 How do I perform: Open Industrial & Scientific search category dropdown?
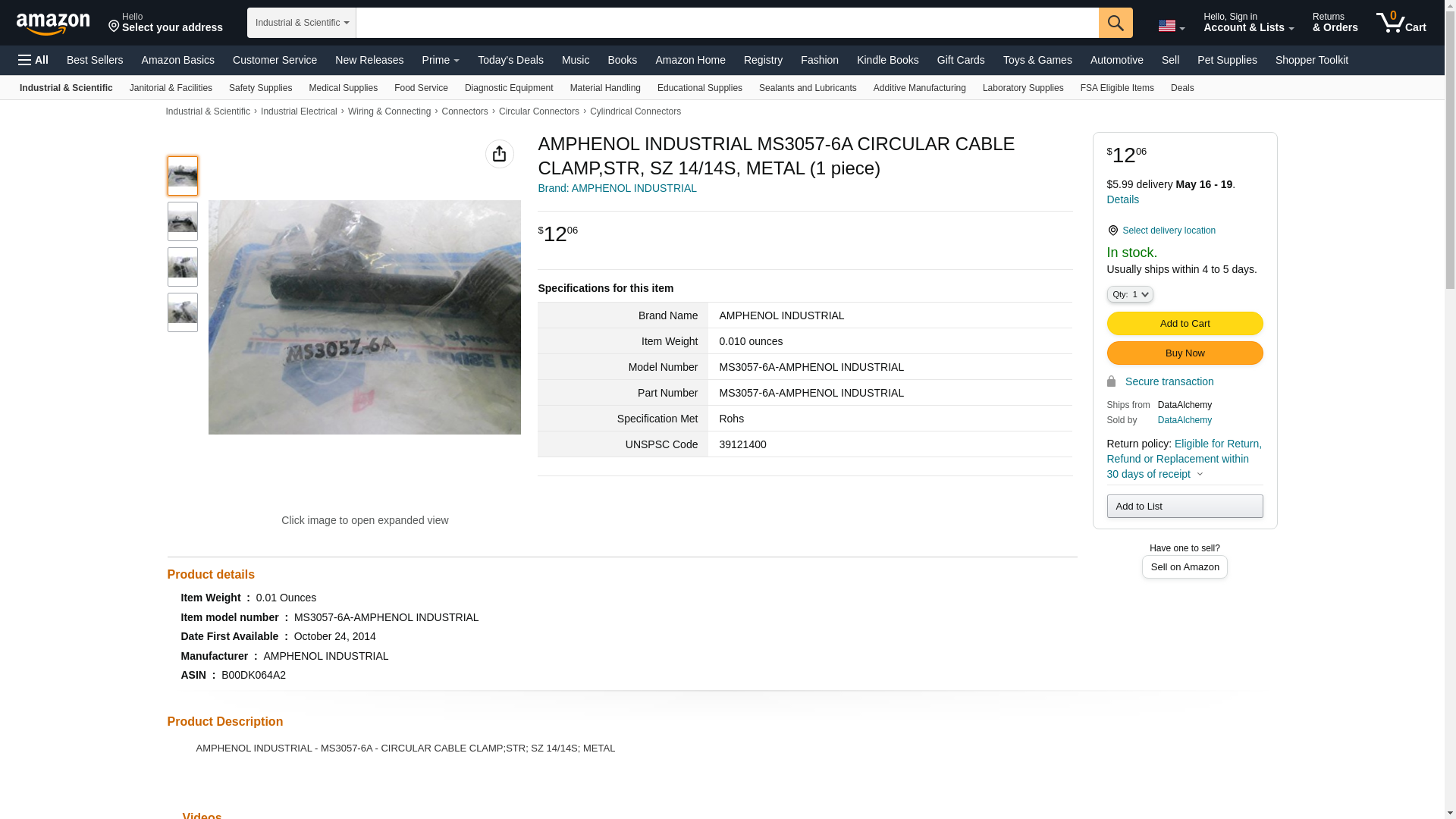(302, 23)
